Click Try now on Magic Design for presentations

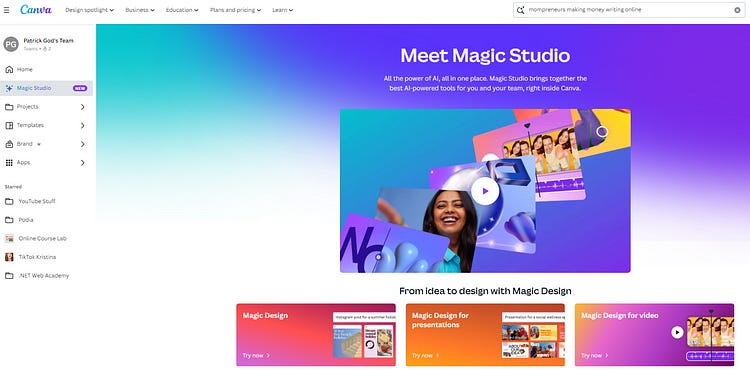[425, 356]
